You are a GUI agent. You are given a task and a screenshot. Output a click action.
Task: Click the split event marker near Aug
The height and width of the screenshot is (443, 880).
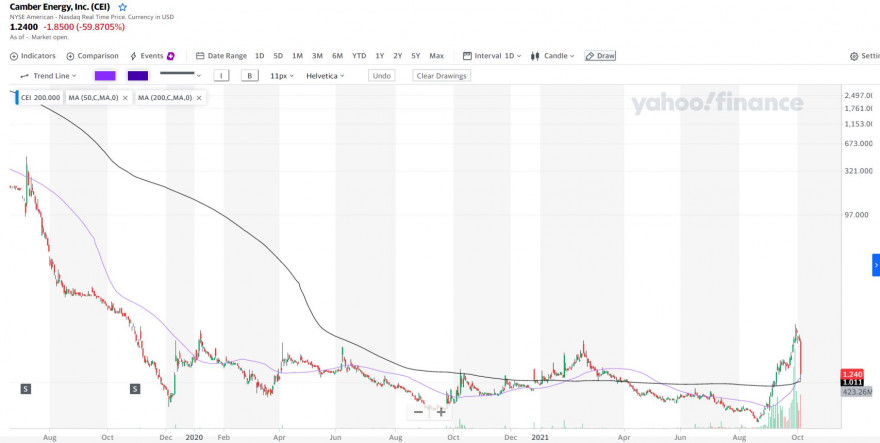coord(25,389)
